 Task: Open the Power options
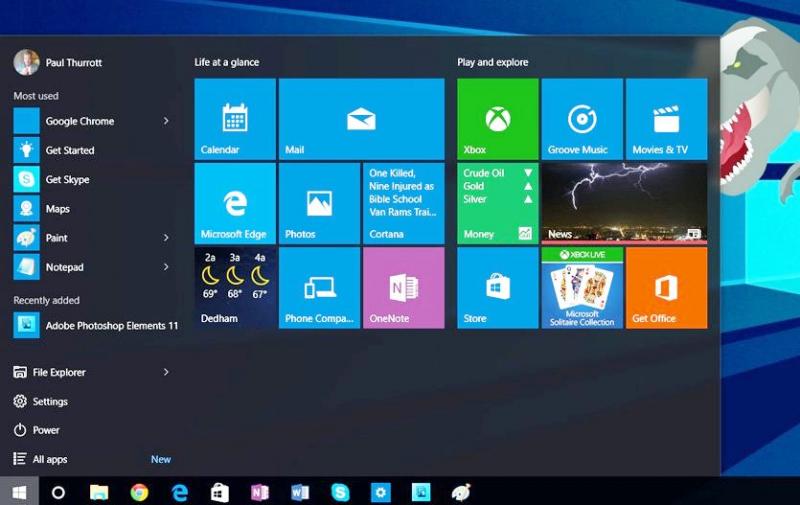click(x=36, y=430)
